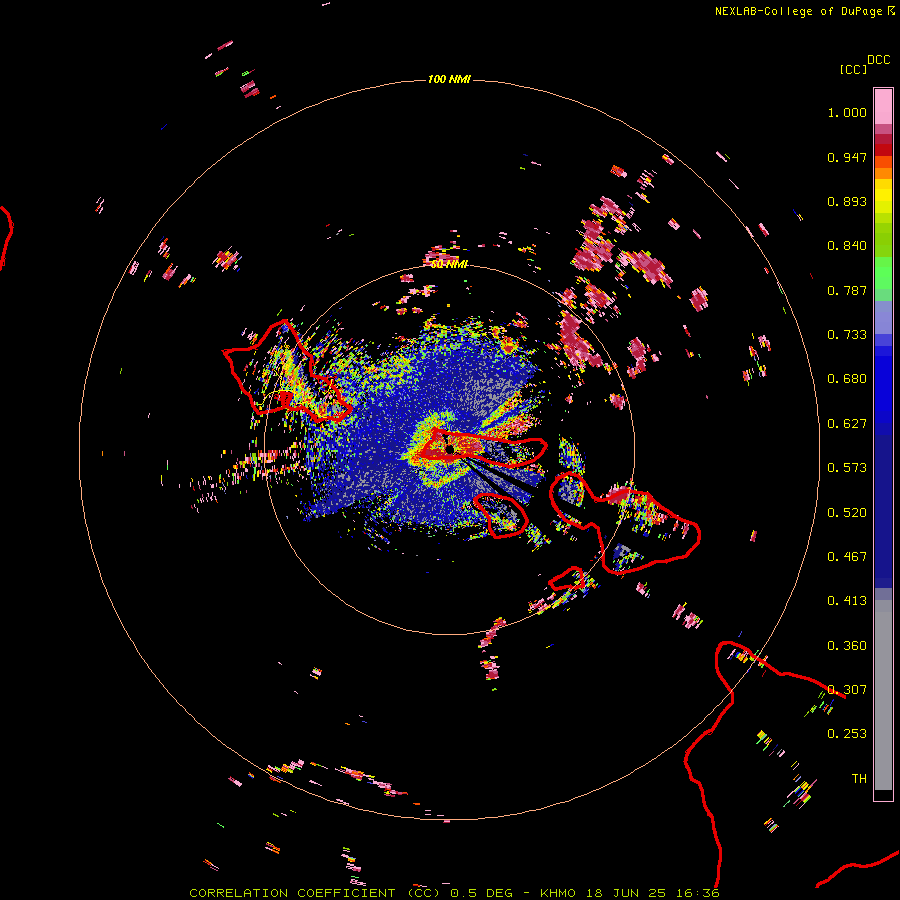
Task: Click the 0.307 color scale value
Action: (x=847, y=690)
